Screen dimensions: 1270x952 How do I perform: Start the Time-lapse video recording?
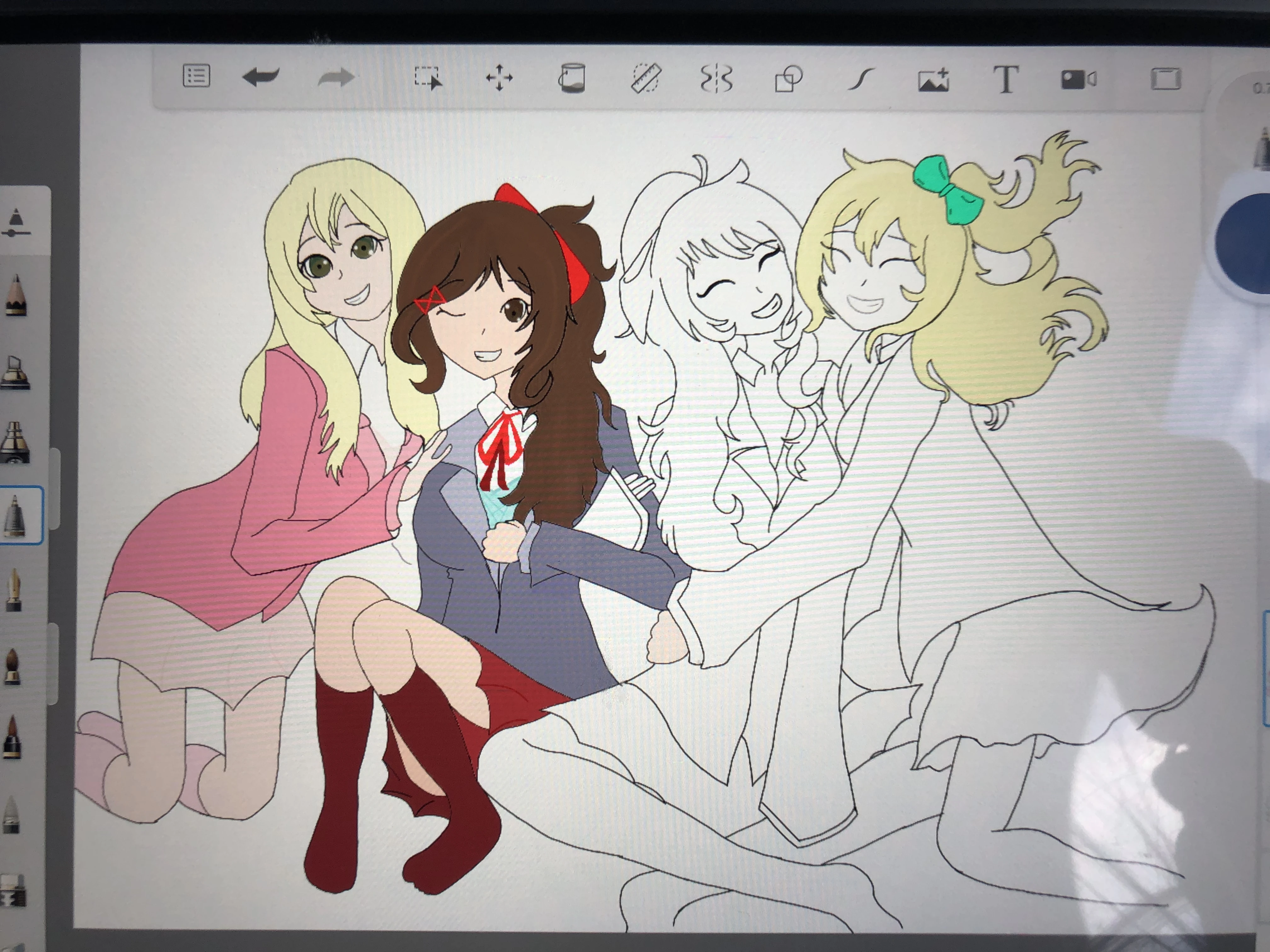point(1078,80)
